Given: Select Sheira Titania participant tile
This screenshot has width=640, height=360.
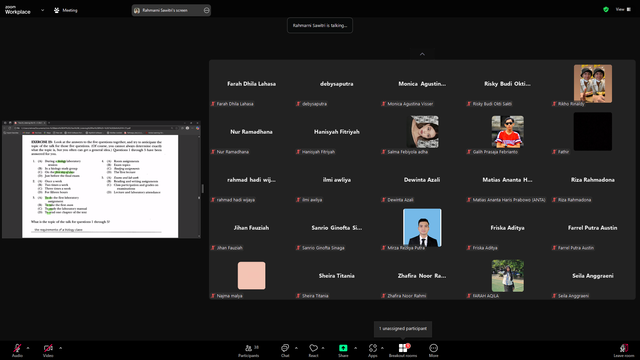Looking at the screenshot, I should point(337,276).
